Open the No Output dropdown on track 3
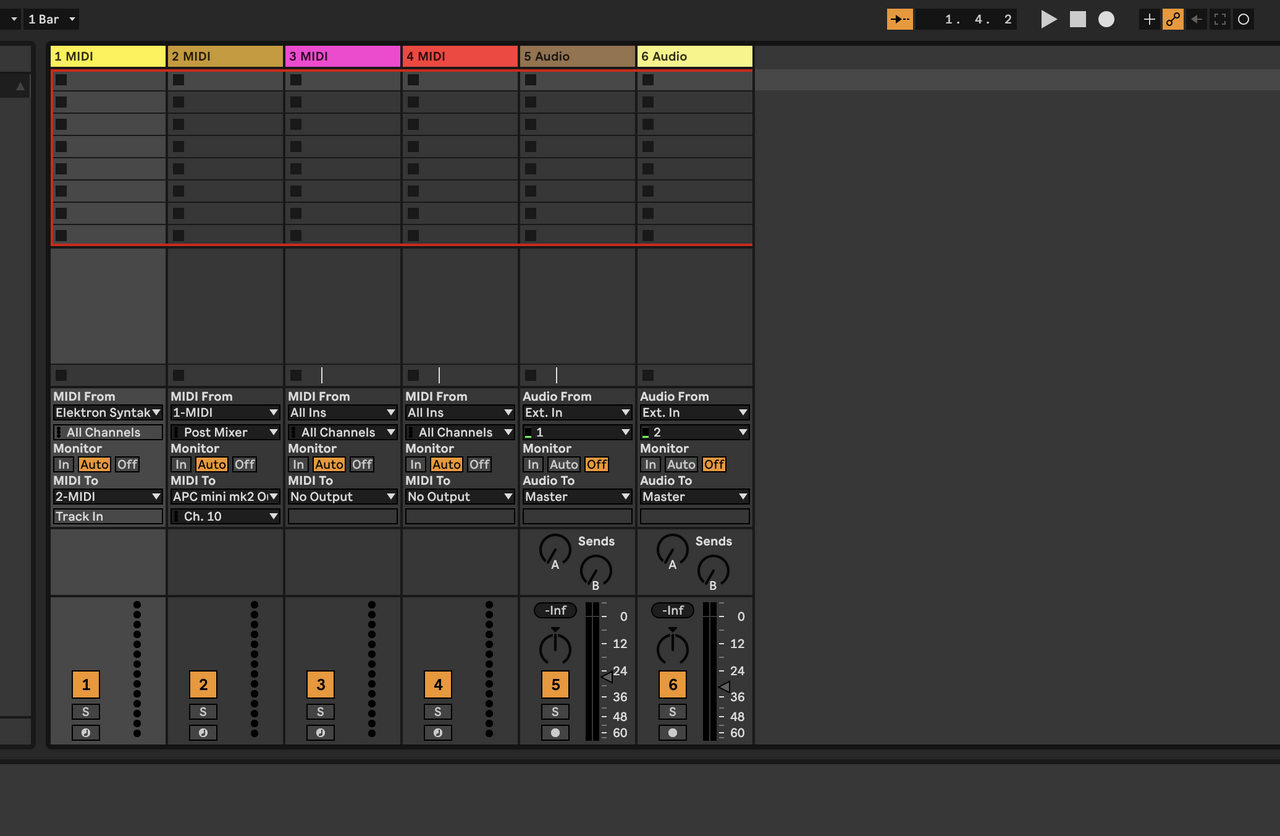Viewport: 1280px width, 836px height. [x=342, y=496]
